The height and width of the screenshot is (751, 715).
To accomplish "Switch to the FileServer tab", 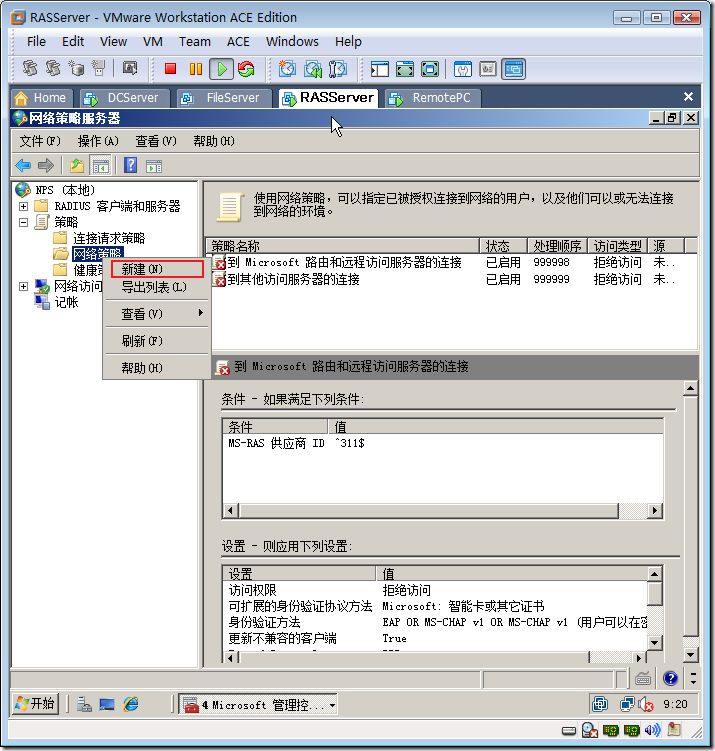I will (225, 98).
